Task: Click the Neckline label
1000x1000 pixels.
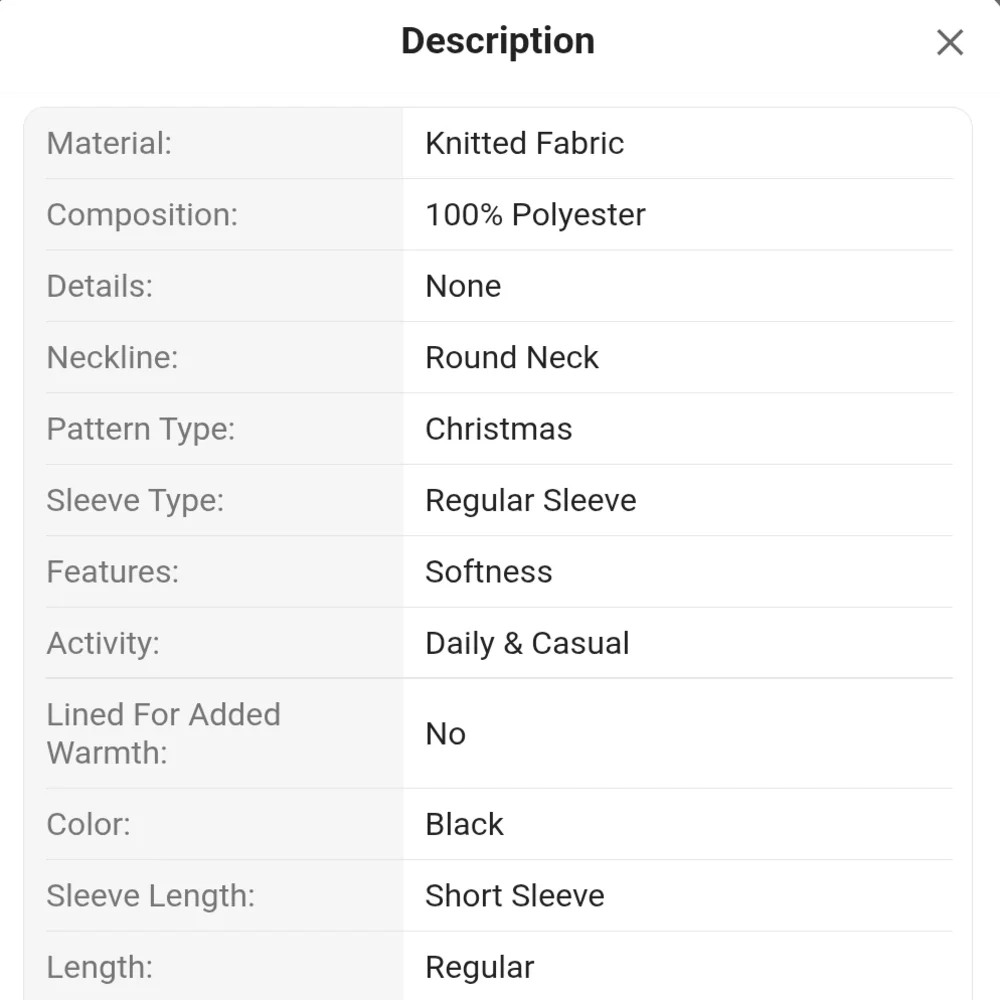Action: (112, 358)
